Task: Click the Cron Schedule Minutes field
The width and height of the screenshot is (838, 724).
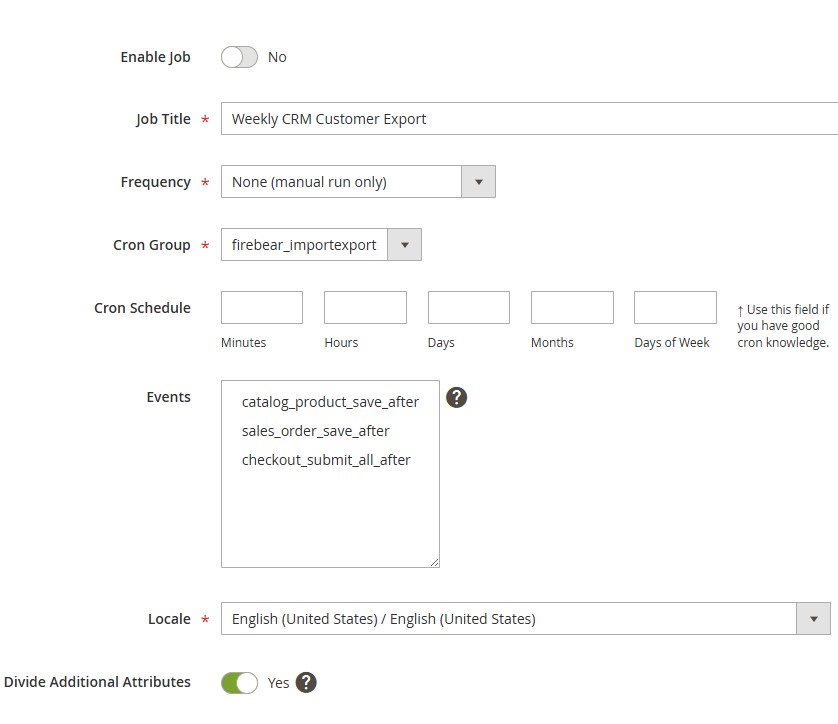Action: (261, 308)
